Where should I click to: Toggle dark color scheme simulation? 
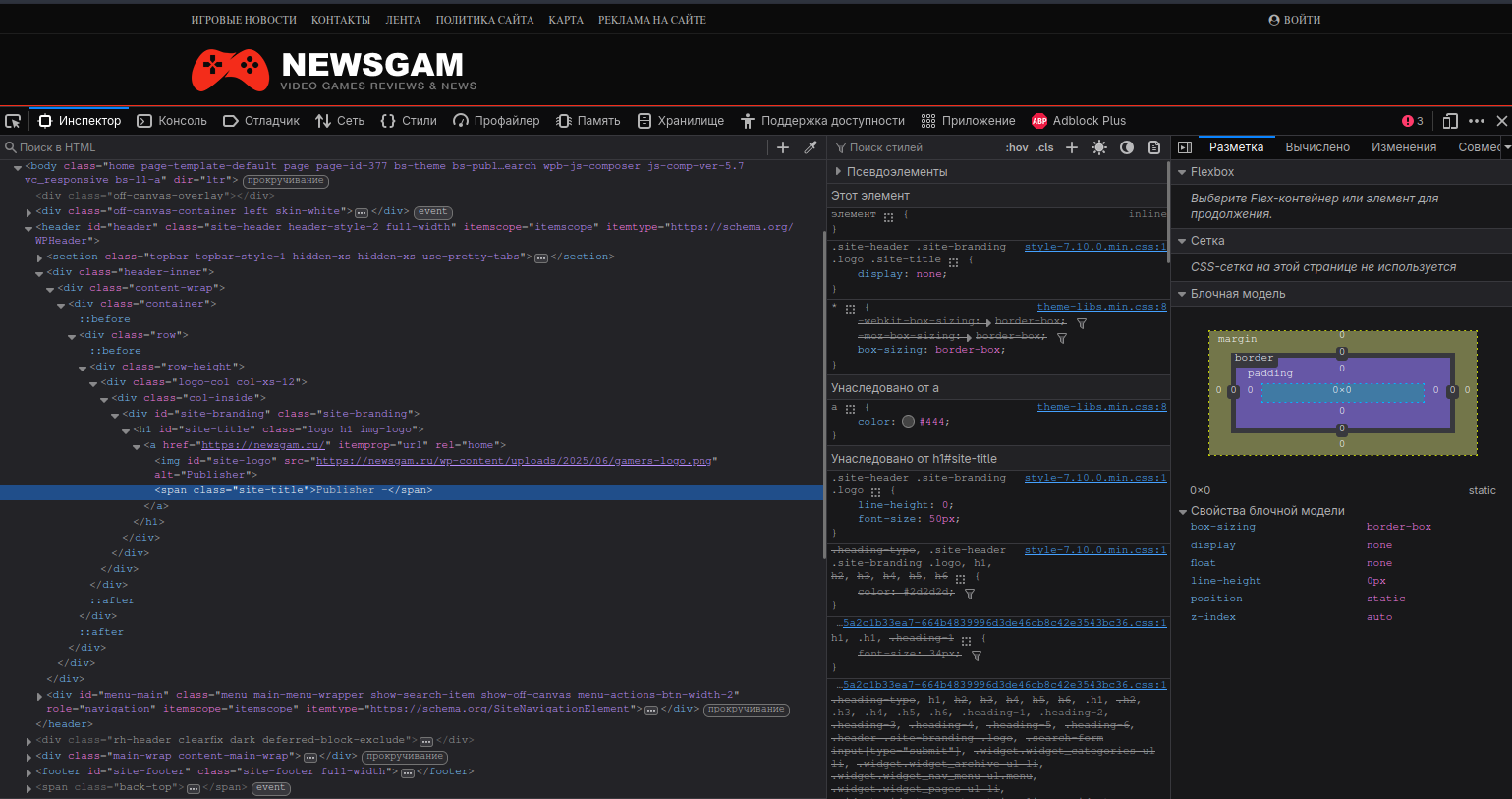[1127, 147]
